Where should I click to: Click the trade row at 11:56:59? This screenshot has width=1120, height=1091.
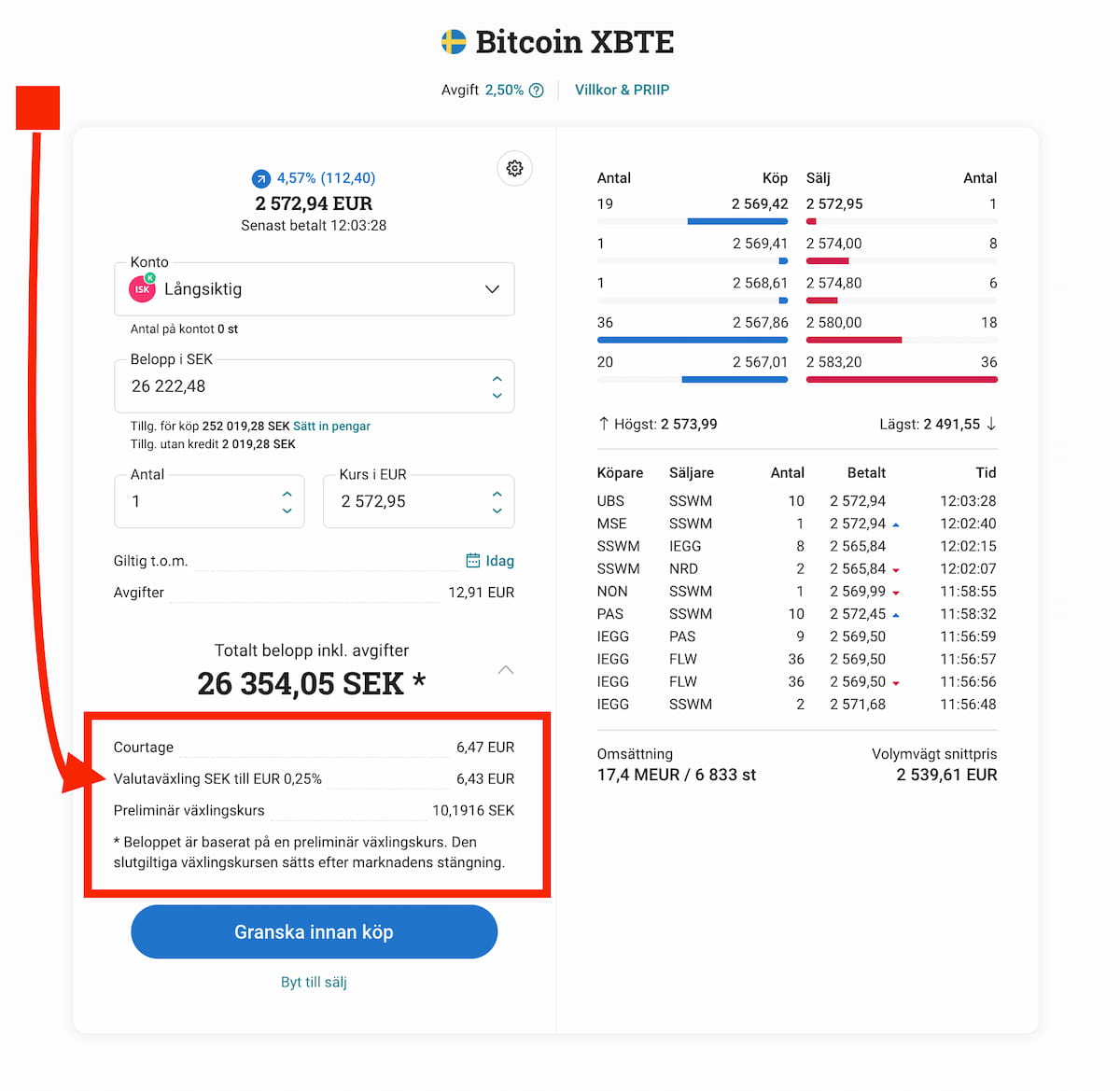pos(797,636)
